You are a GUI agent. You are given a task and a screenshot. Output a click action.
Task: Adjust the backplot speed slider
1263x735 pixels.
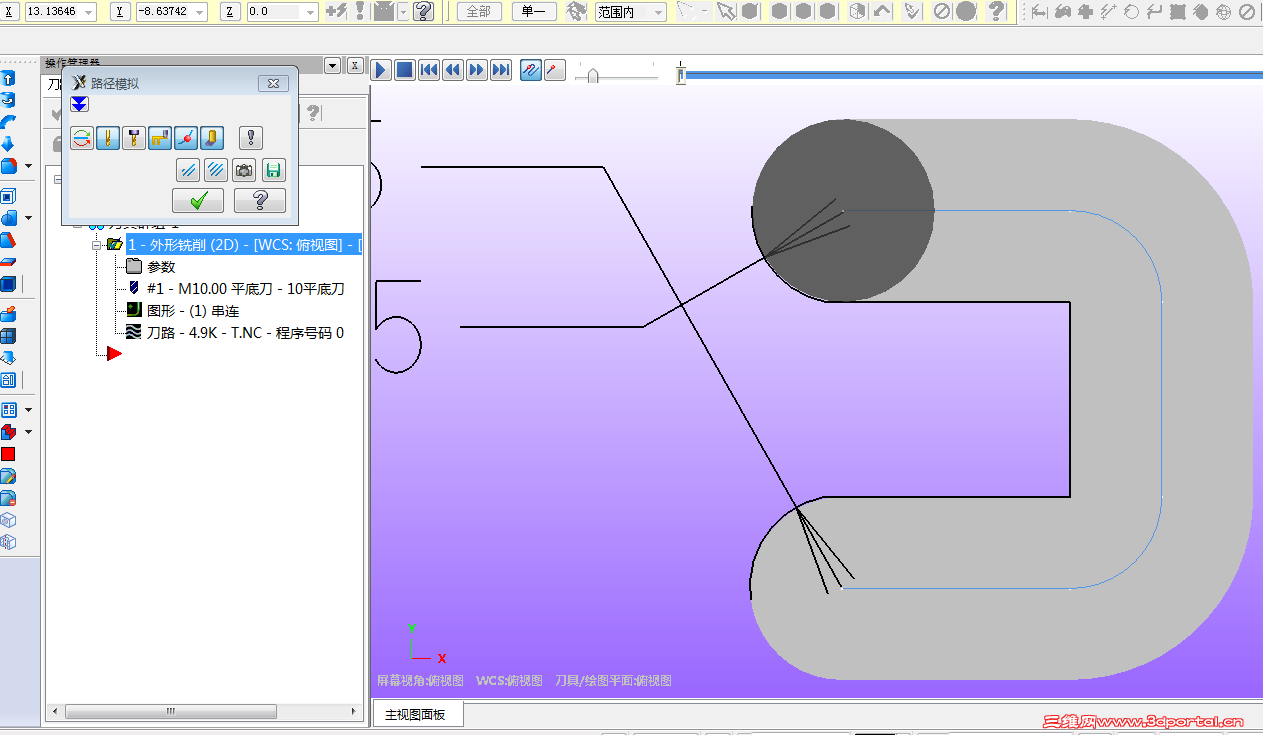pos(593,75)
